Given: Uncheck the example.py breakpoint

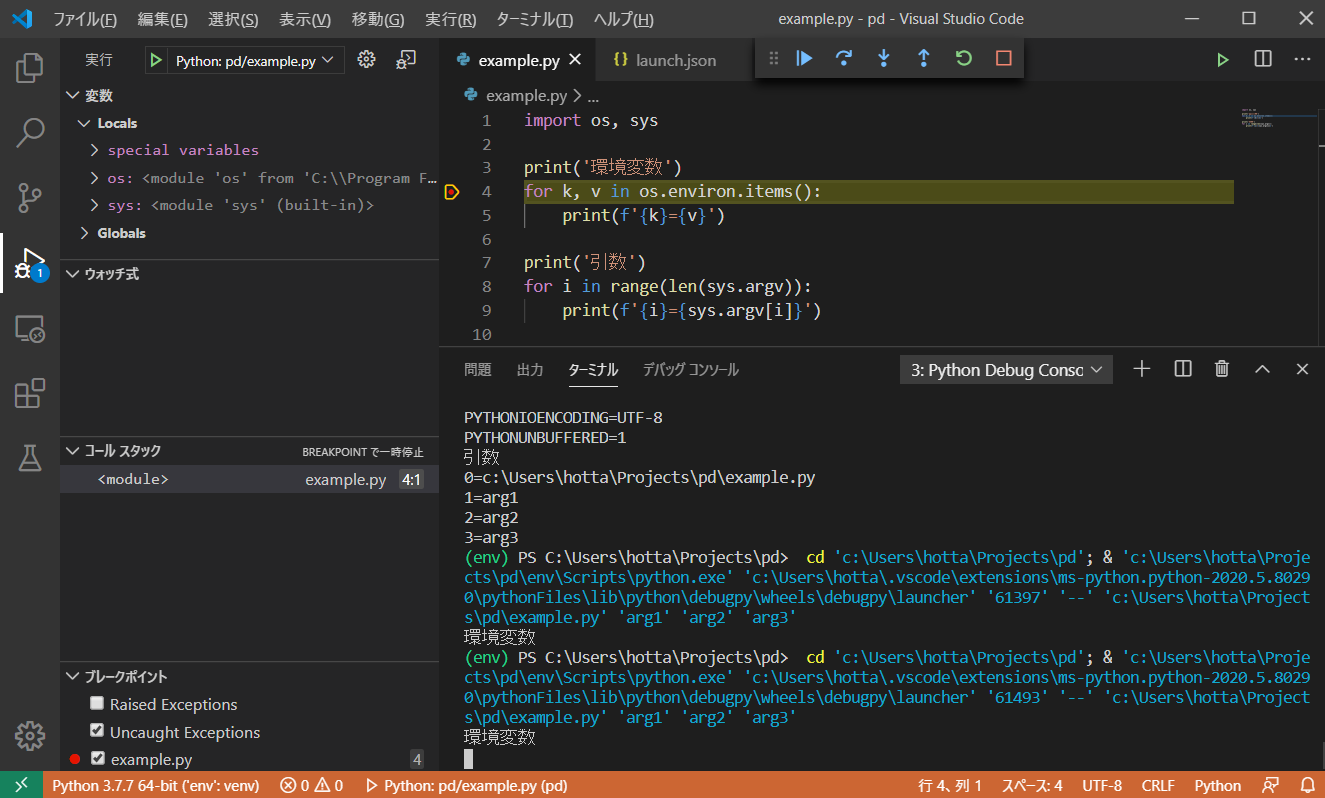Looking at the screenshot, I should 97,759.
